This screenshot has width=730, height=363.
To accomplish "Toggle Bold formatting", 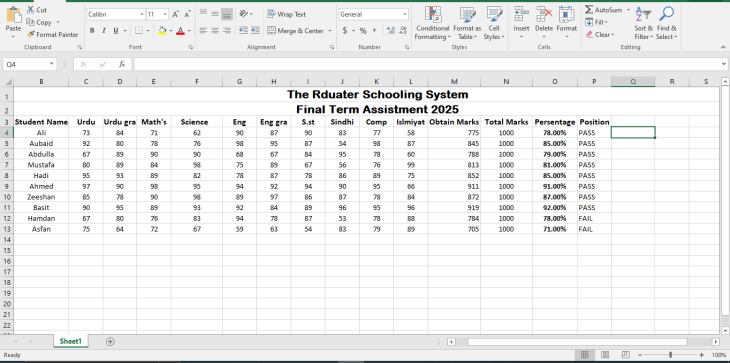I will [x=92, y=31].
